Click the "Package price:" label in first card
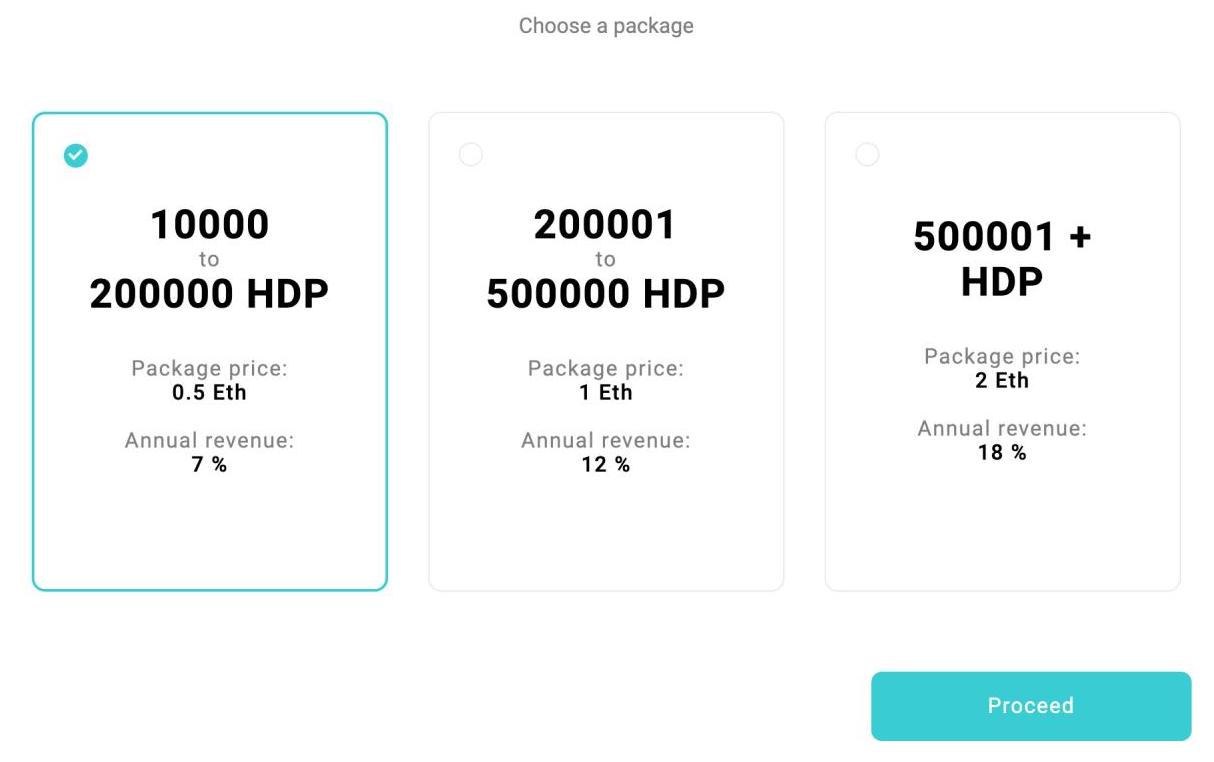 pyautogui.click(x=209, y=369)
